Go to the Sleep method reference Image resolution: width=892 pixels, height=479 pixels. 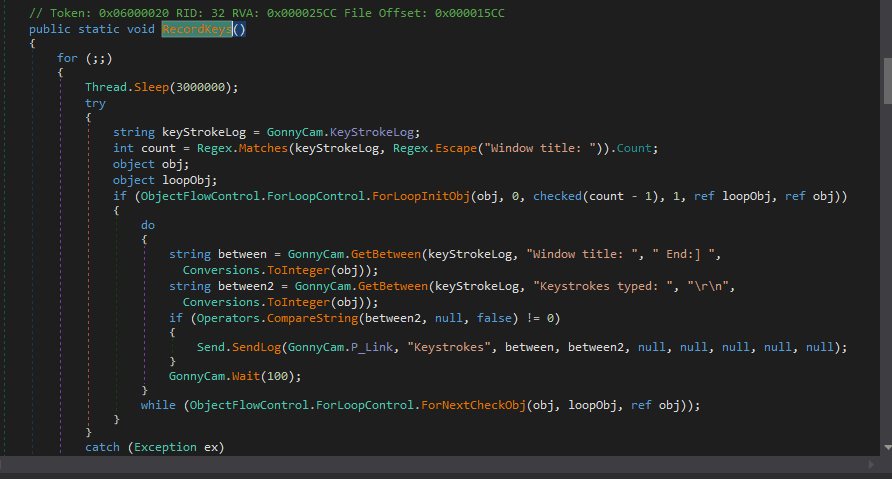coord(151,87)
